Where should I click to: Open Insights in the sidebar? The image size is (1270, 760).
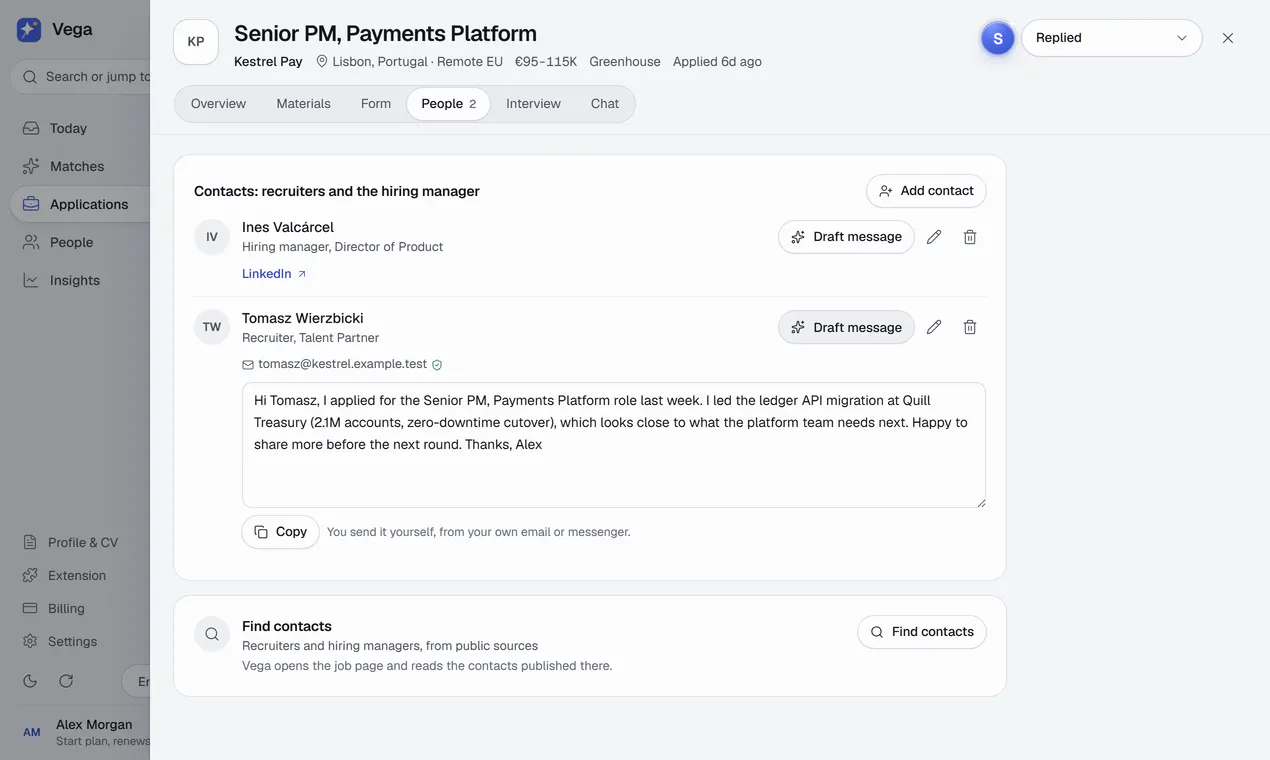[75, 280]
